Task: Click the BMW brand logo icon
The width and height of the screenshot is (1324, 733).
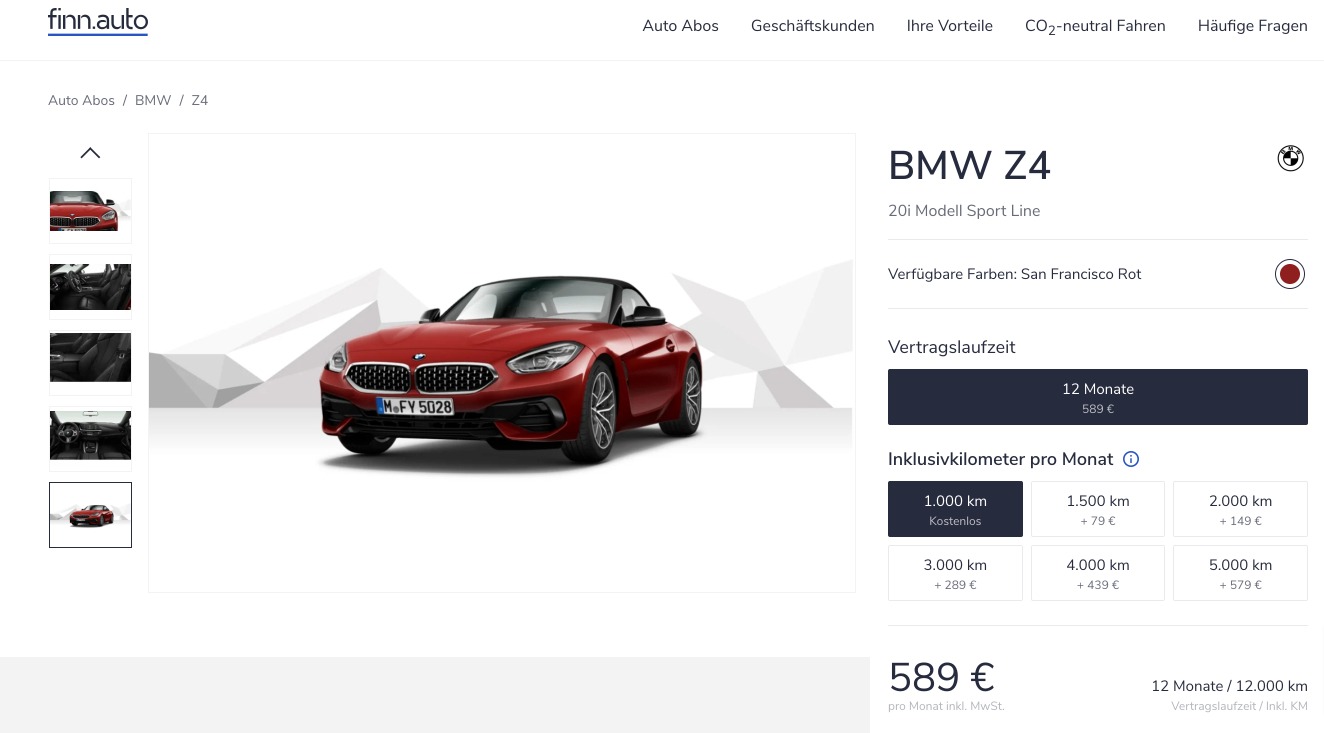Action: point(1290,158)
